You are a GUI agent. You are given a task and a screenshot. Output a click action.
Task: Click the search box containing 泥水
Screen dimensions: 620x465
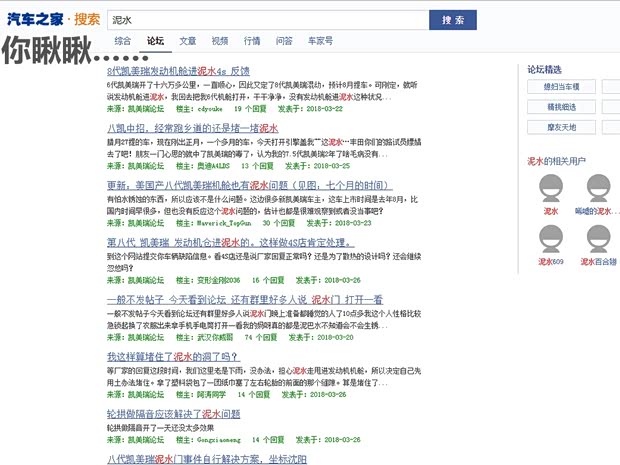click(x=268, y=20)
